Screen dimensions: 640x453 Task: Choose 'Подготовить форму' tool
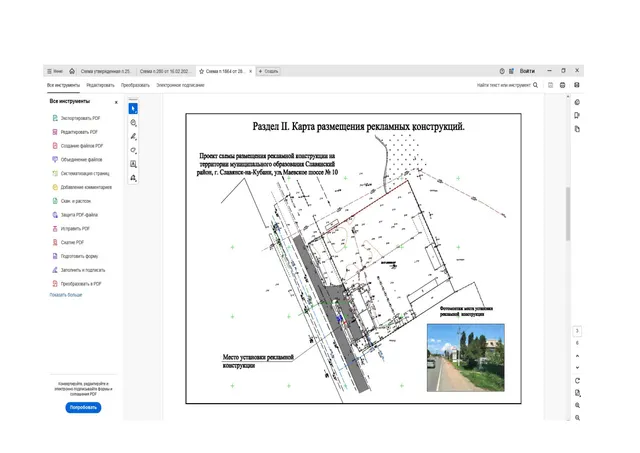tap(75, 256)
